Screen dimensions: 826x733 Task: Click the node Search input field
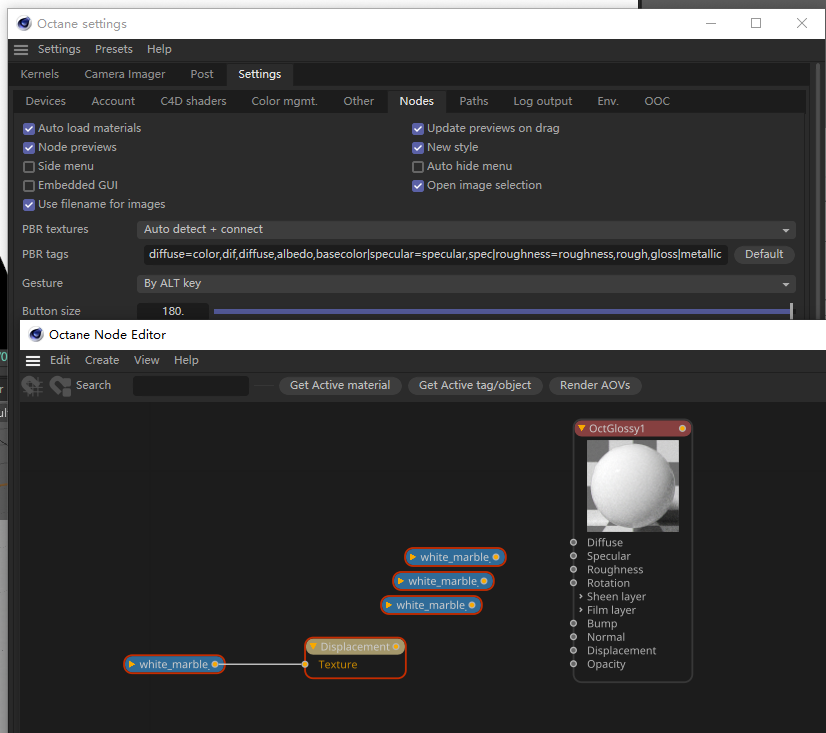click(191, 386)
